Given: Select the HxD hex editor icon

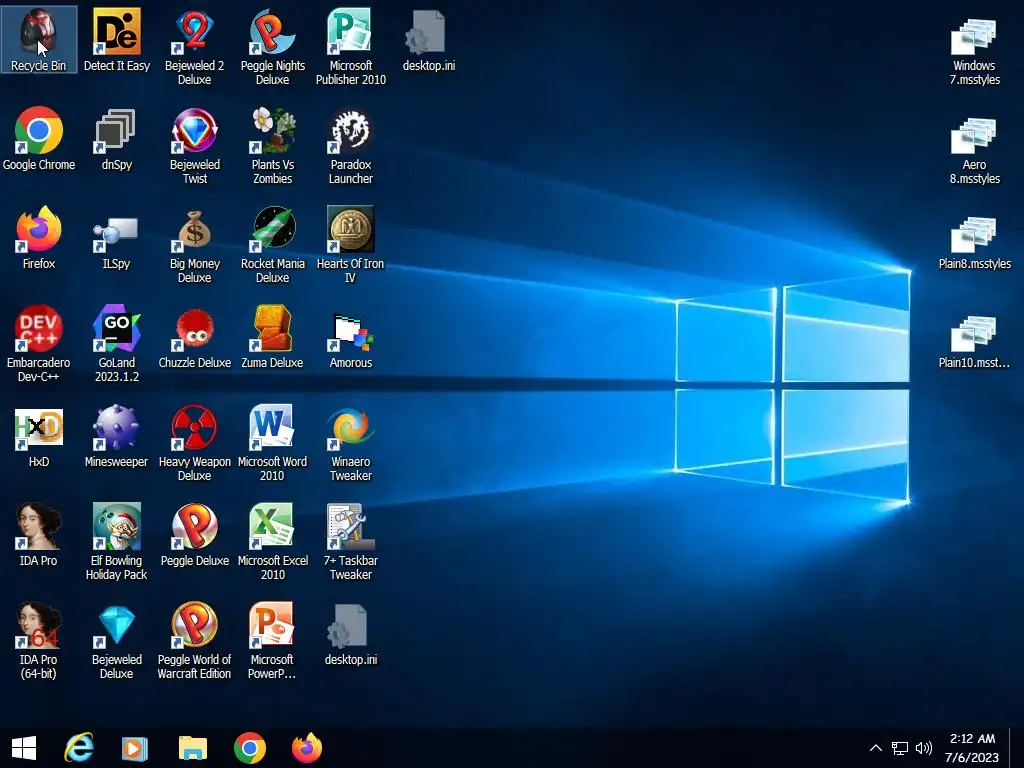Looking at the screenshot, I should 39,436.
